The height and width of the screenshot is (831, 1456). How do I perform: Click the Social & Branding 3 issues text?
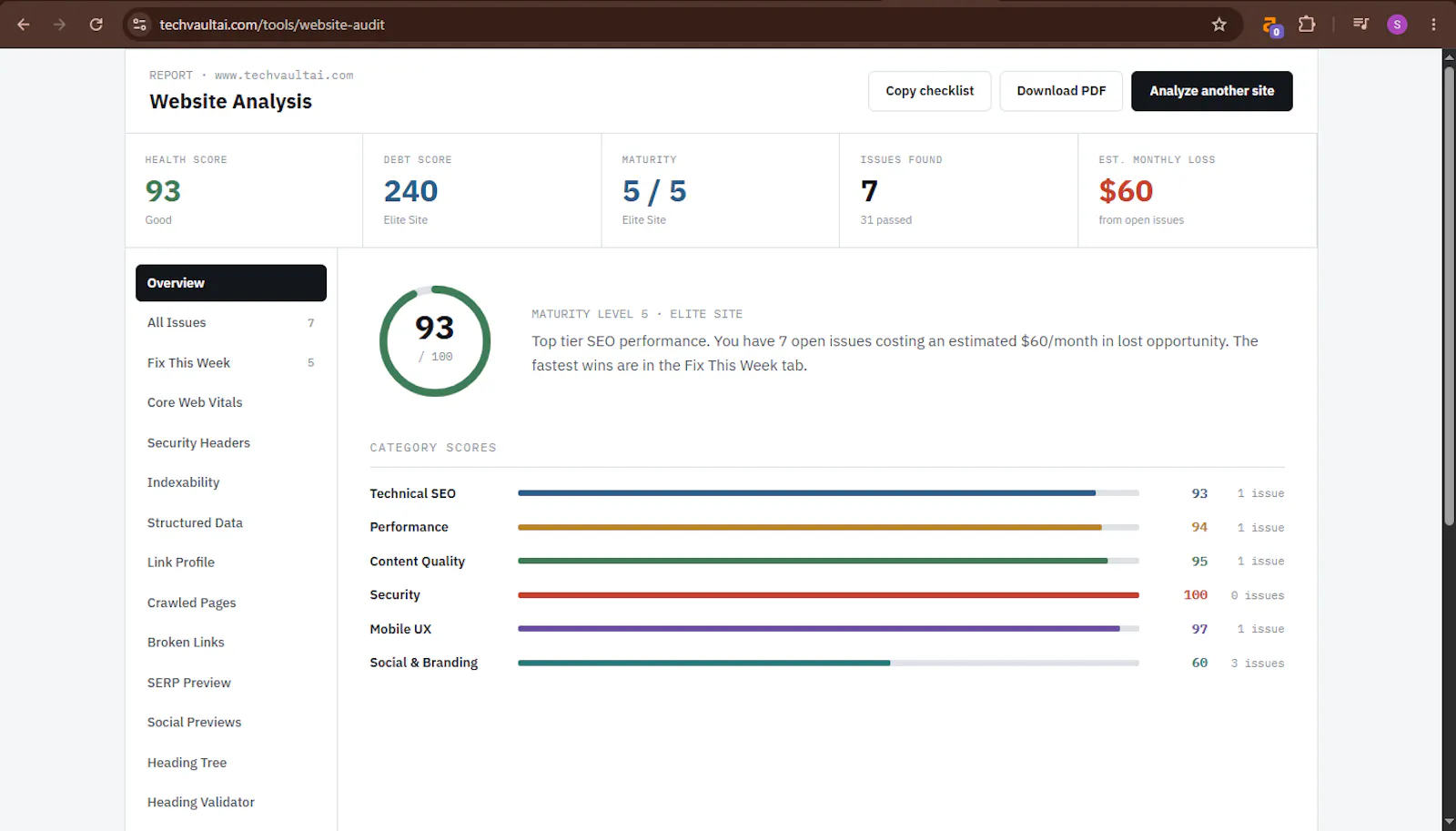(x=1258, y=664)
